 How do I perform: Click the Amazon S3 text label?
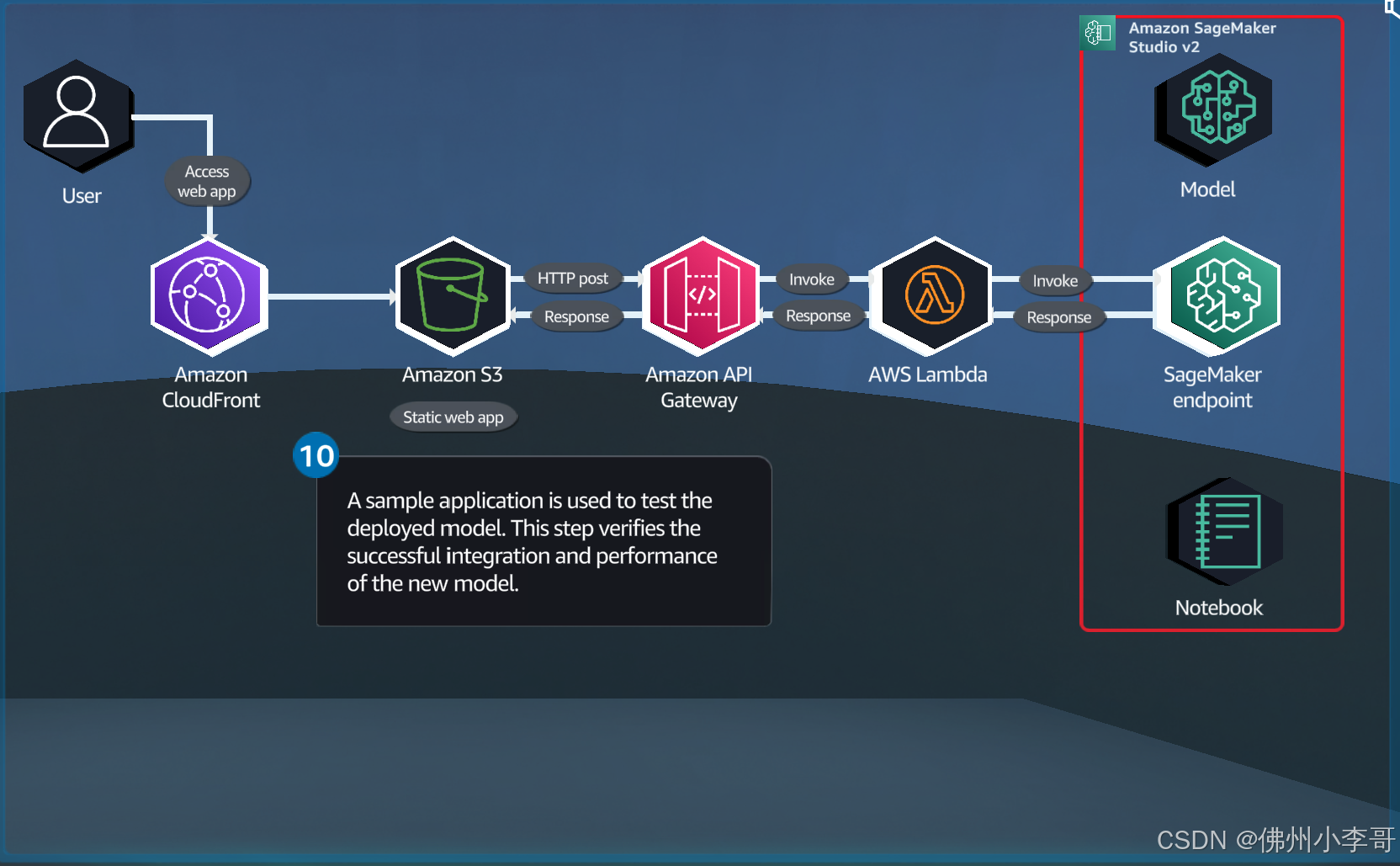coord(453,375)
